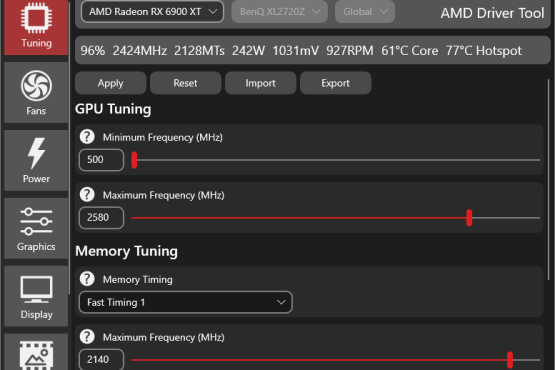The image size is (555, 370).
Task: Click the GPU Minimum Frequency slider handle
Action: [134, 160]
